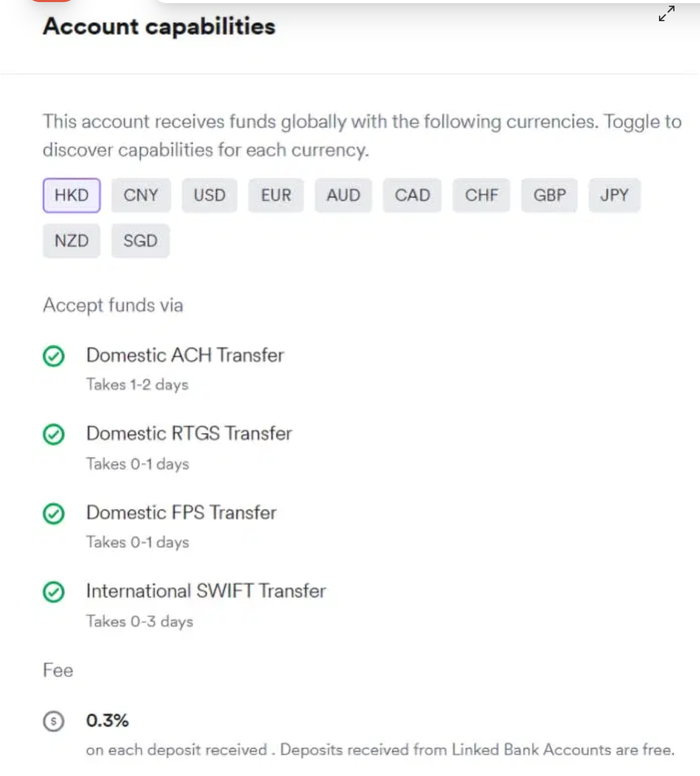The width and height of the screenshot is (700, 776).
Task: Toggle to the NZD currency
Action: click(71, 241)
